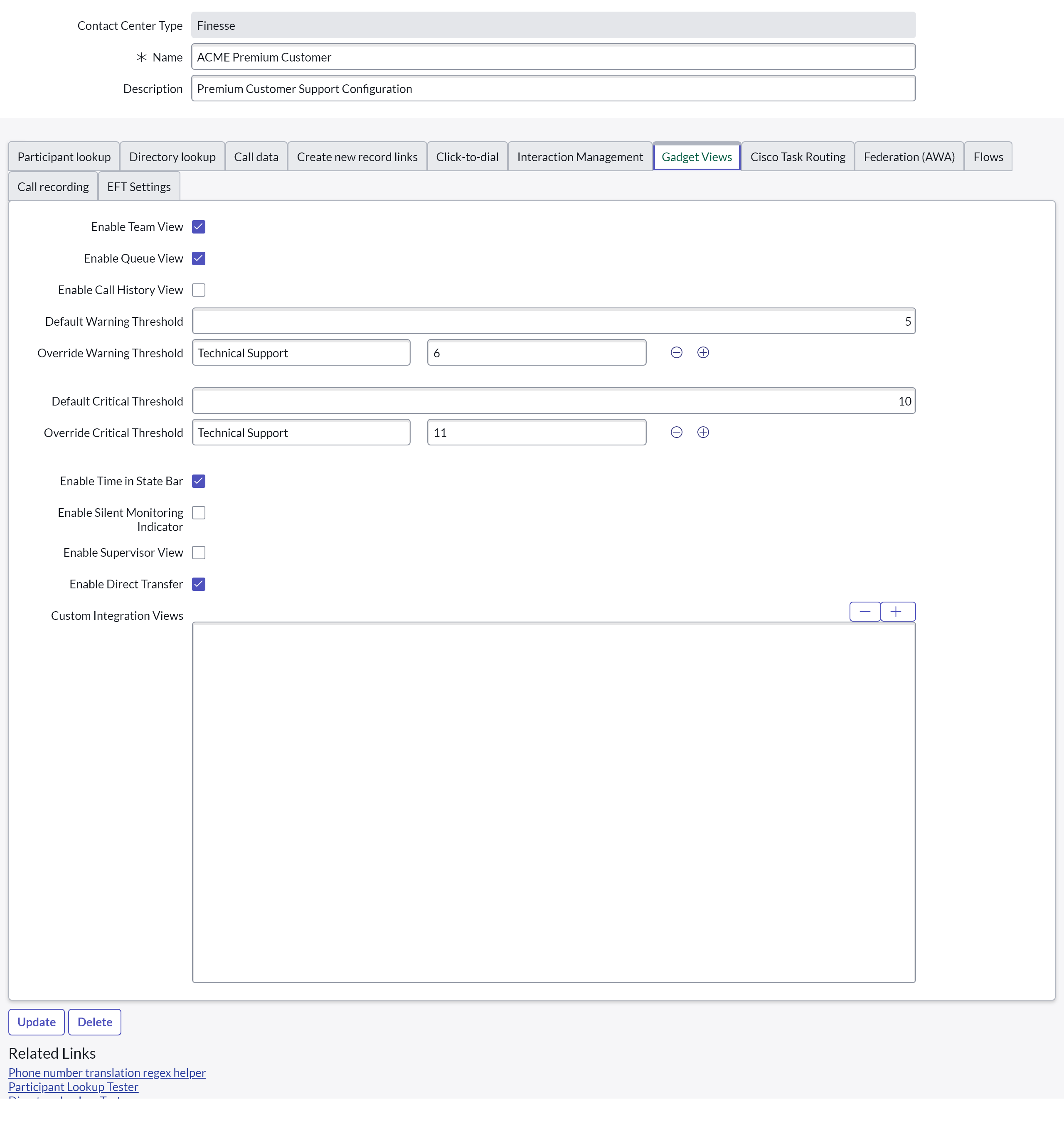Click minus button above Custom Integration Views
This screenshot has width=1064, height=1136.
[x=864, y=612]
